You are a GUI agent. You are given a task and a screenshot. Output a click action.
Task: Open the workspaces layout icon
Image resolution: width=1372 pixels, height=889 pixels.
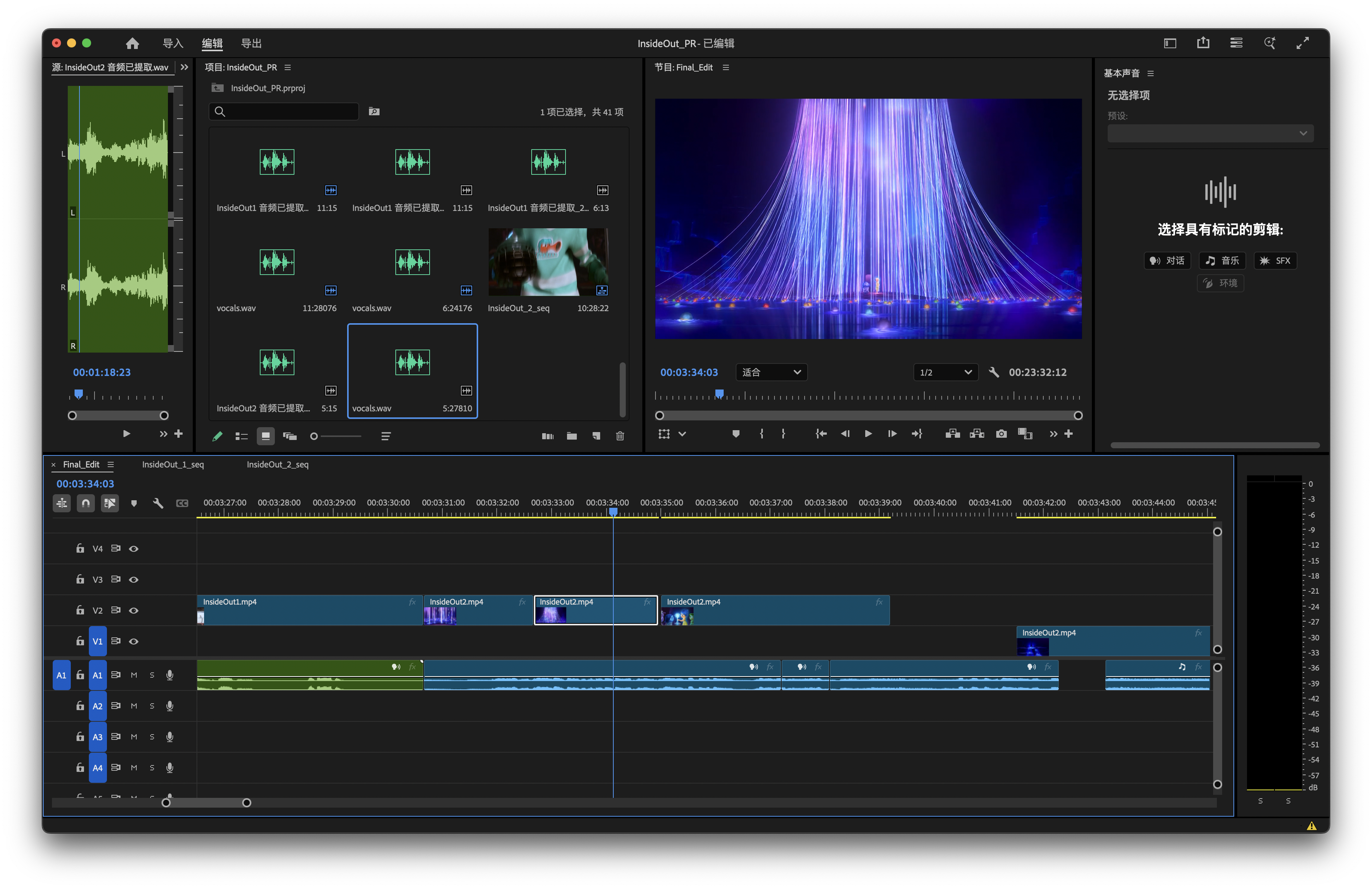pyautogui.click(x=1170, y=43)
